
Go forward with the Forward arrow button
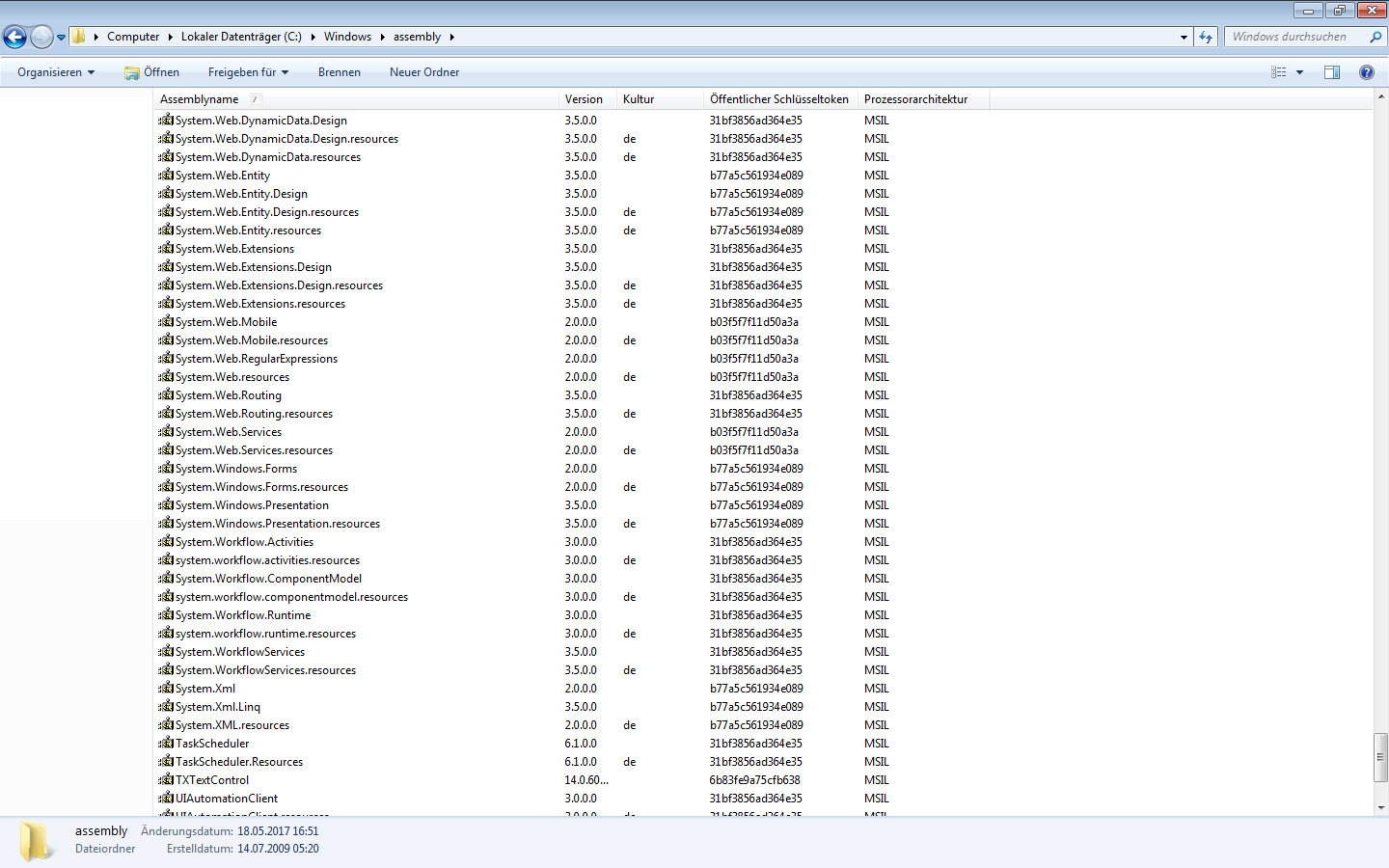[41, 37]
